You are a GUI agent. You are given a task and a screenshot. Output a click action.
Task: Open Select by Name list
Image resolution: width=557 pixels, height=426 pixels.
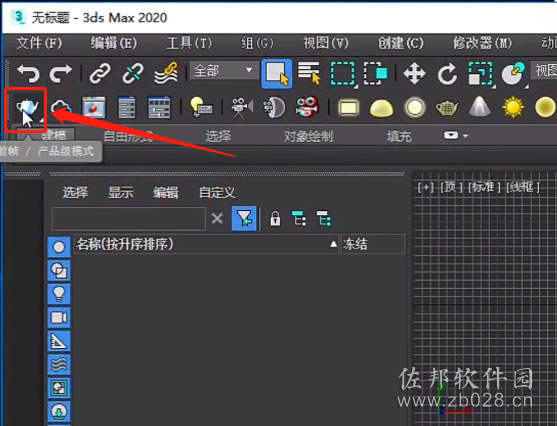309,73
